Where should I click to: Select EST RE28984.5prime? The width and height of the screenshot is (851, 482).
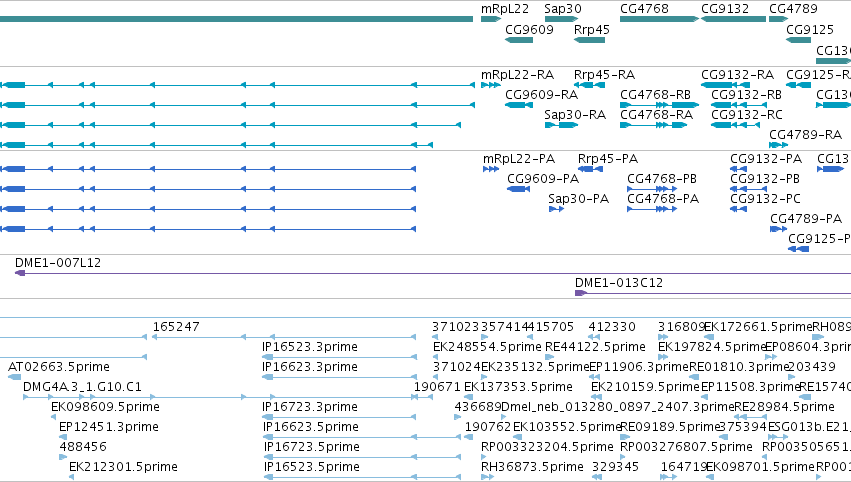(x=784, y=408)
